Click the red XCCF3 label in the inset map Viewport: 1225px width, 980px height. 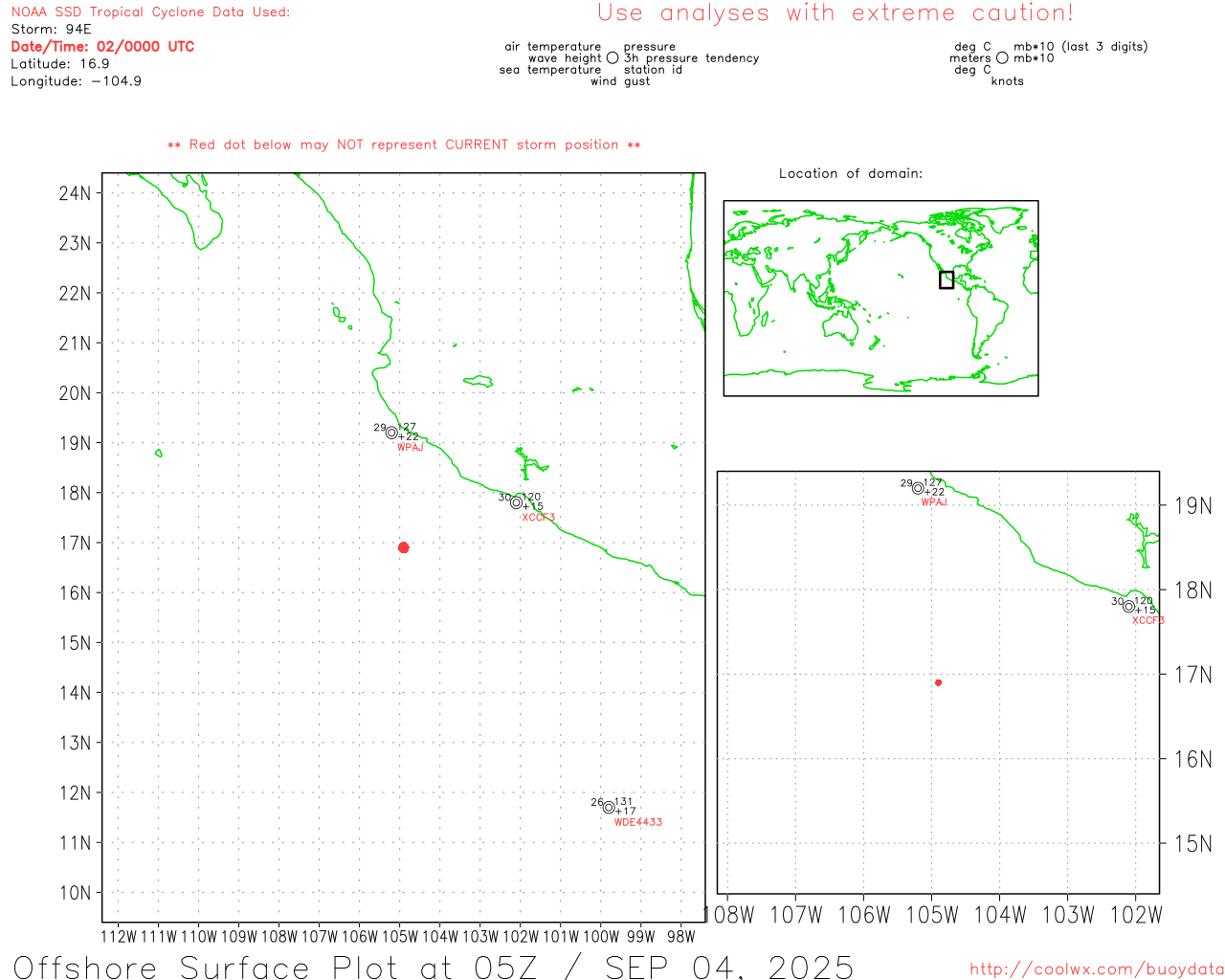[x=1148, y=620]
